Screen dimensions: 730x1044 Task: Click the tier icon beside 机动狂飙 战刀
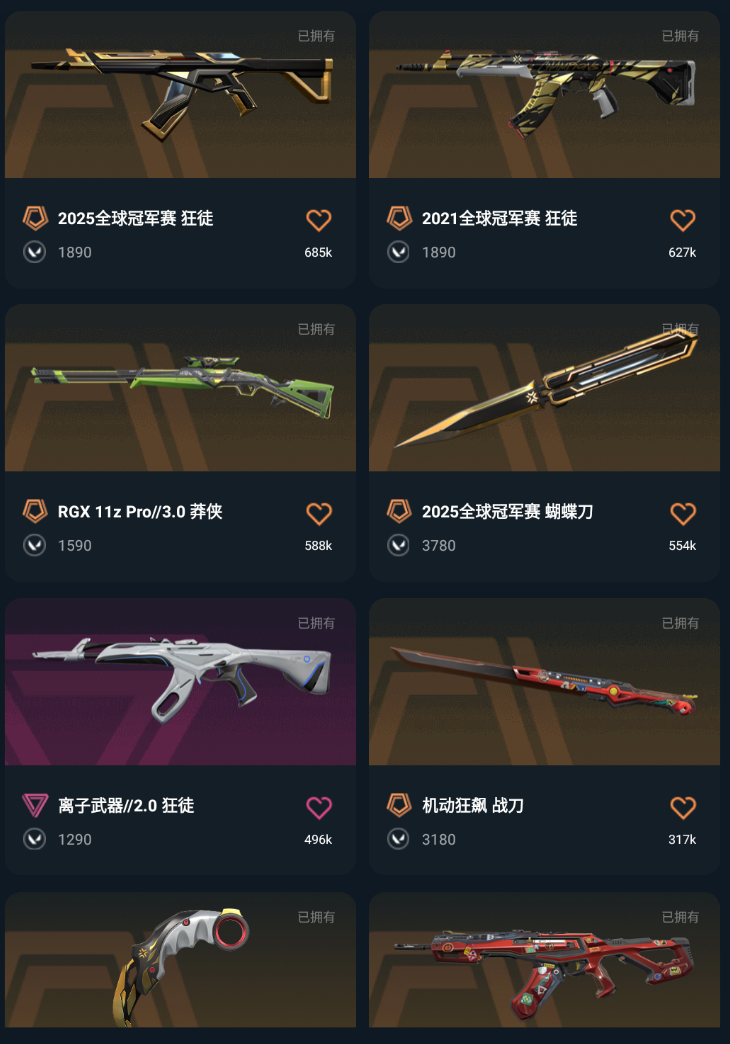tap(400, 805)
